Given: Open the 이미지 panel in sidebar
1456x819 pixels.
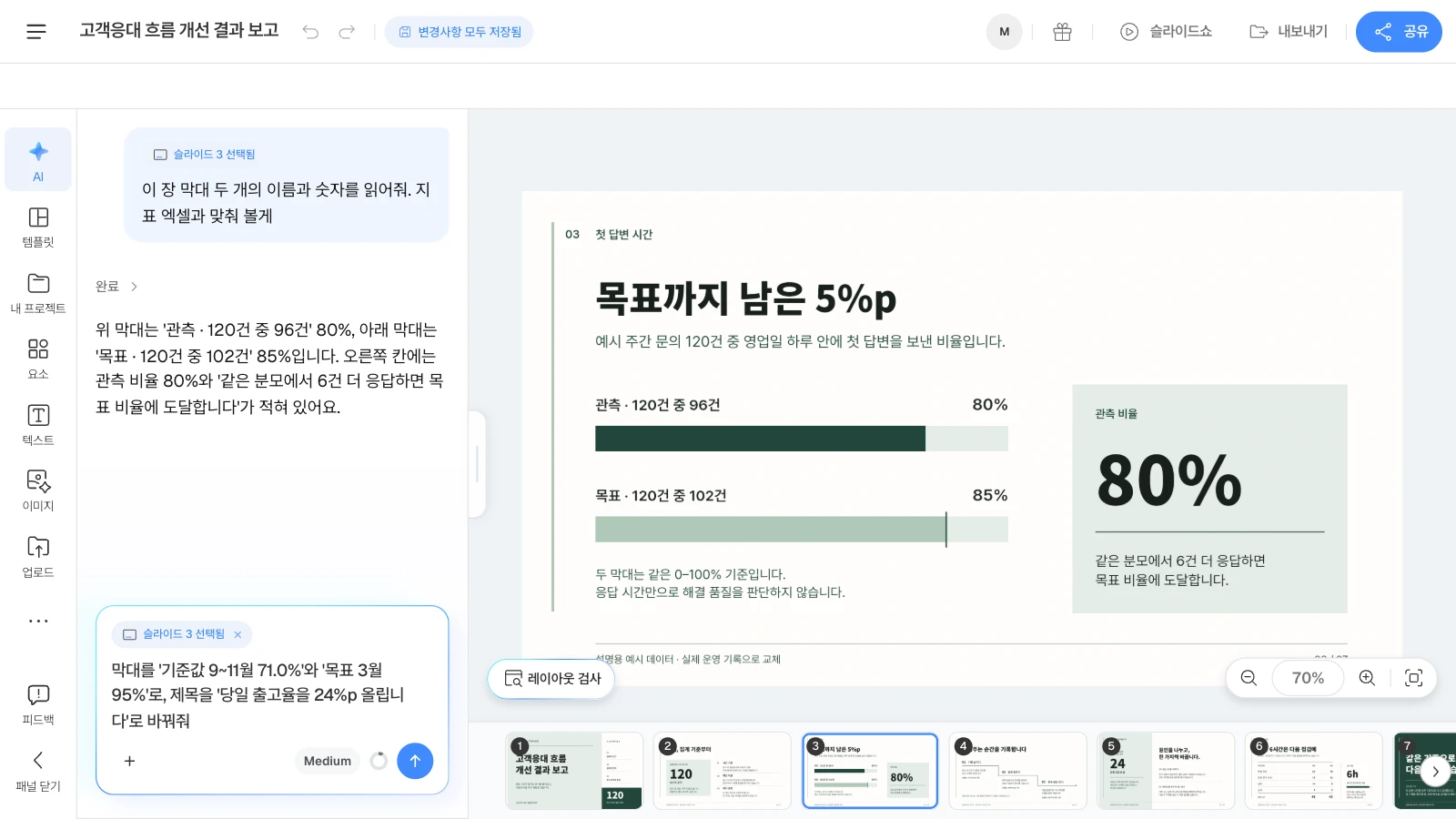Looking at the screenshot, I should click(38, 490).
